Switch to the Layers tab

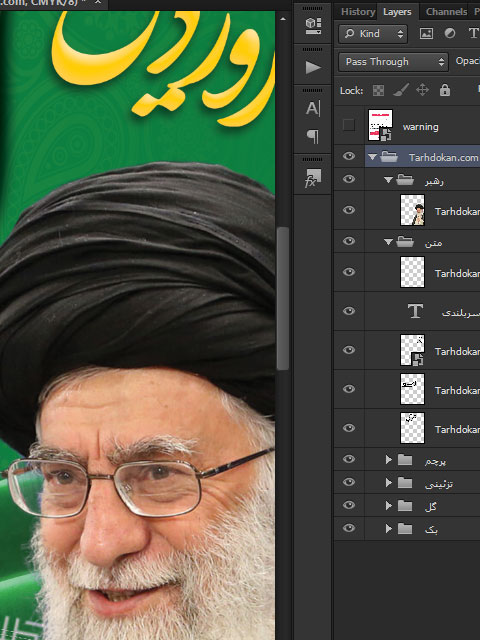pos(397,12)
